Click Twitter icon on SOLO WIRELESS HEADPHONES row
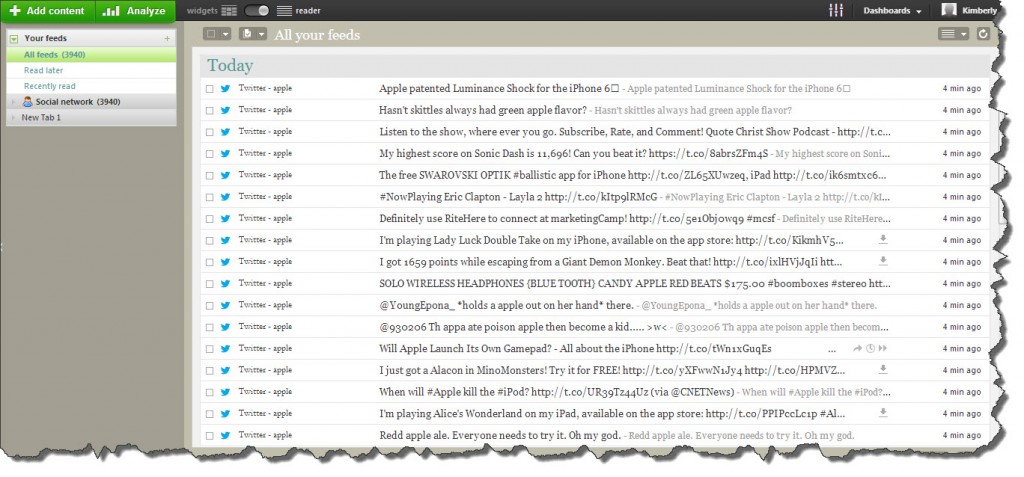Screen dimensions: 1024x477 pyautogui.click(x=225, y=284)
